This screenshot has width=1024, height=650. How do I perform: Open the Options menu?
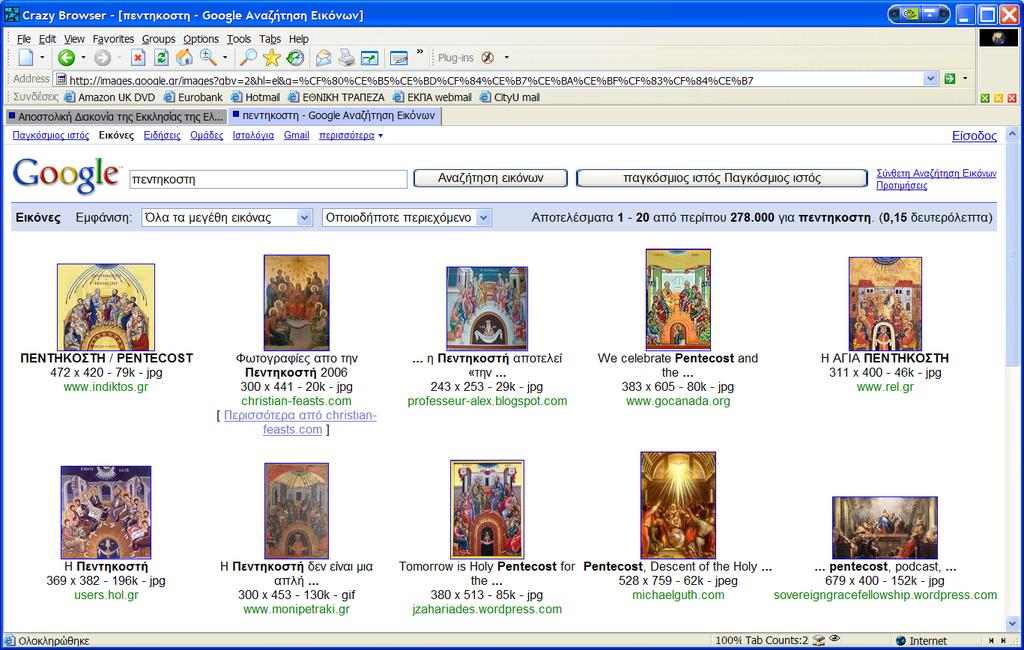(x=201, y=39)
